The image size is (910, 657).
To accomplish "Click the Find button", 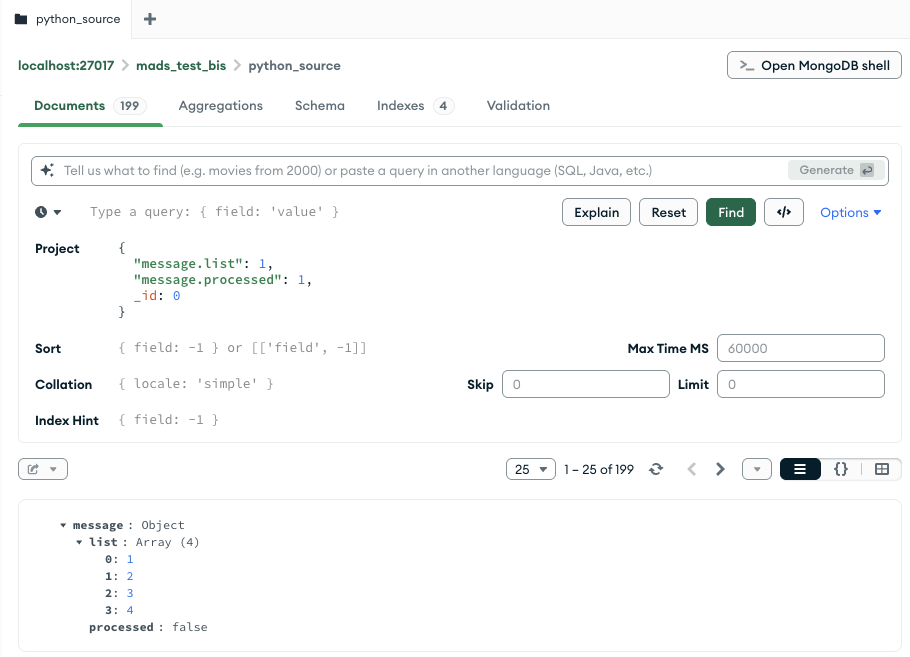I will 731,212.
